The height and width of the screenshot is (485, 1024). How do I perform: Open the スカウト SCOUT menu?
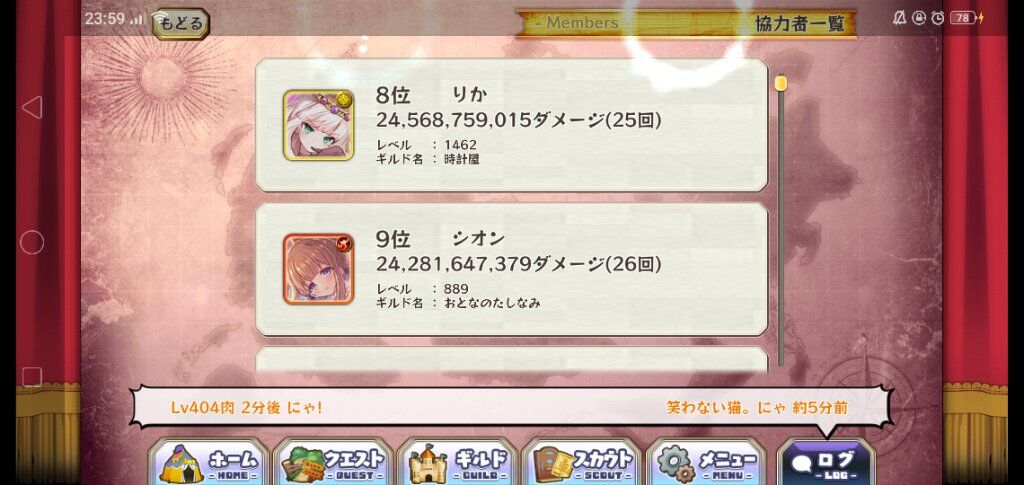point(582,462)
